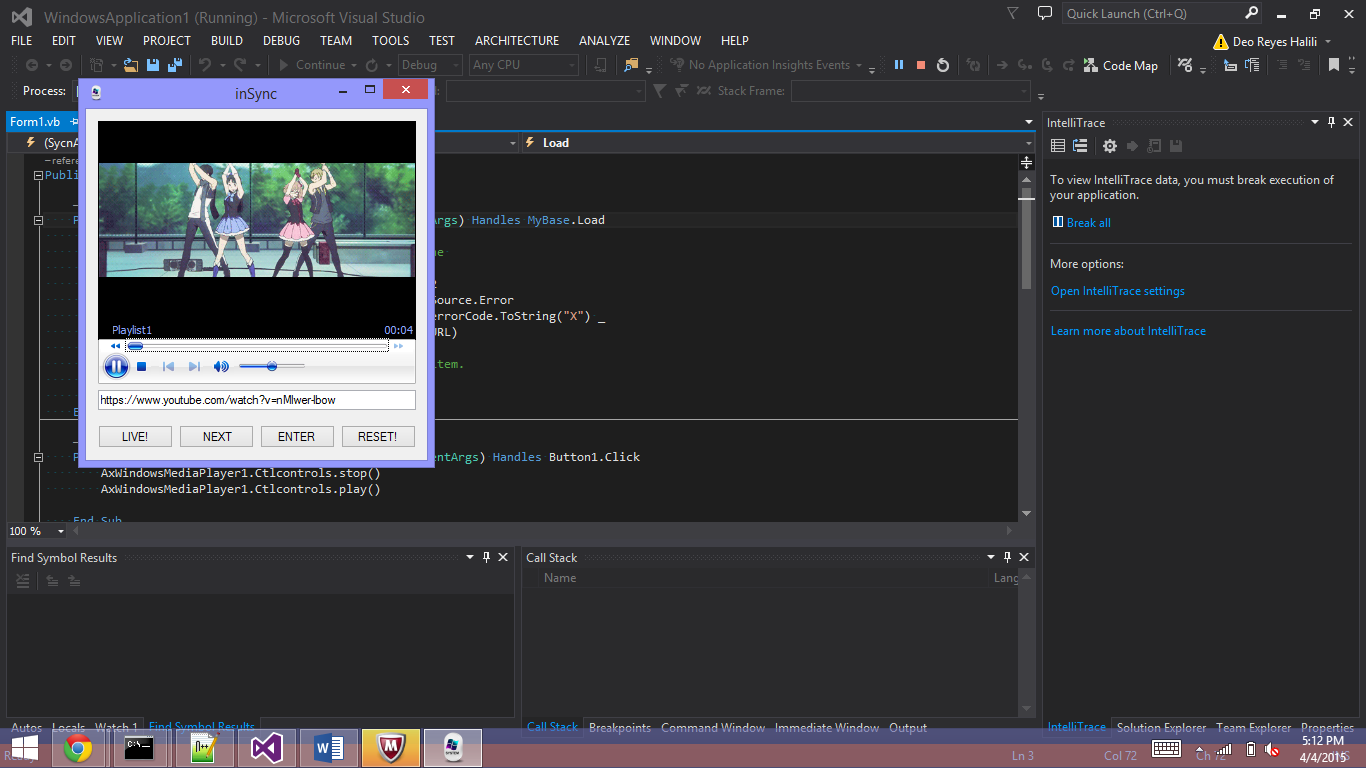Screen dimensions: 1366x768
Task: Skip to next track in inSync player
Action: [x=194, y=367]
